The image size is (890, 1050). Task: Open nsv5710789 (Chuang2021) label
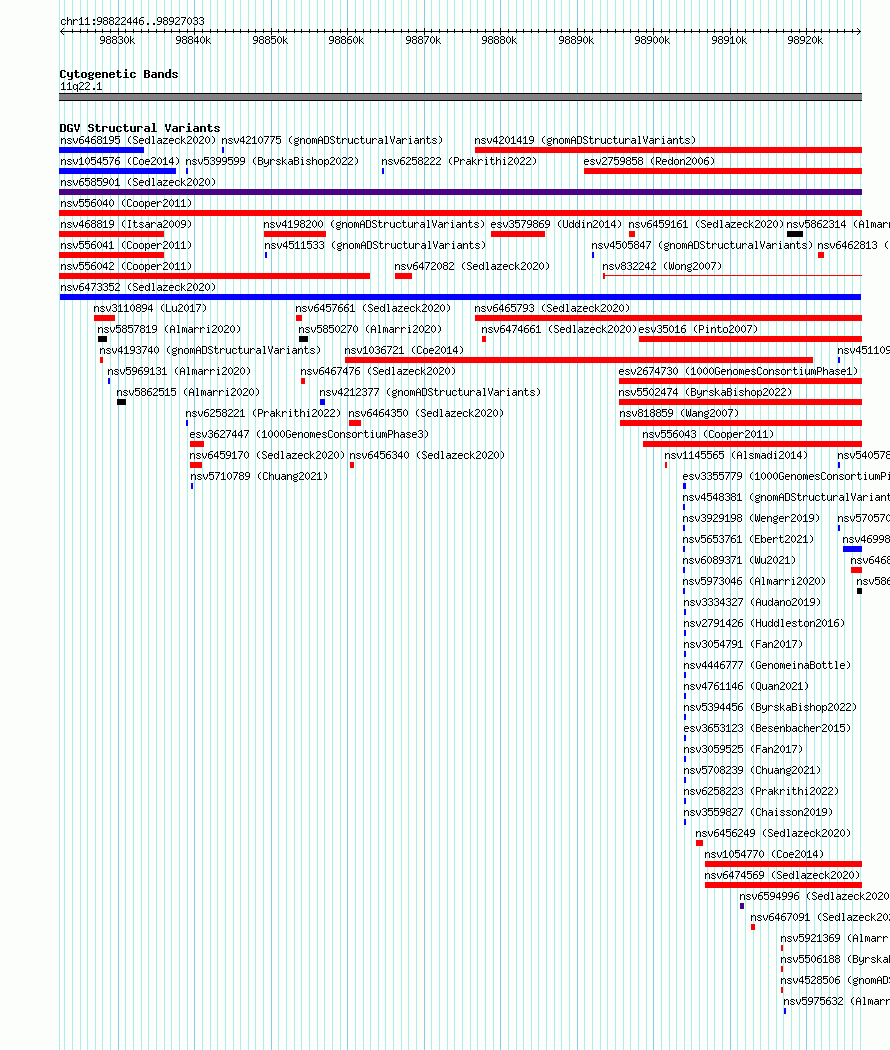point(260,476)
